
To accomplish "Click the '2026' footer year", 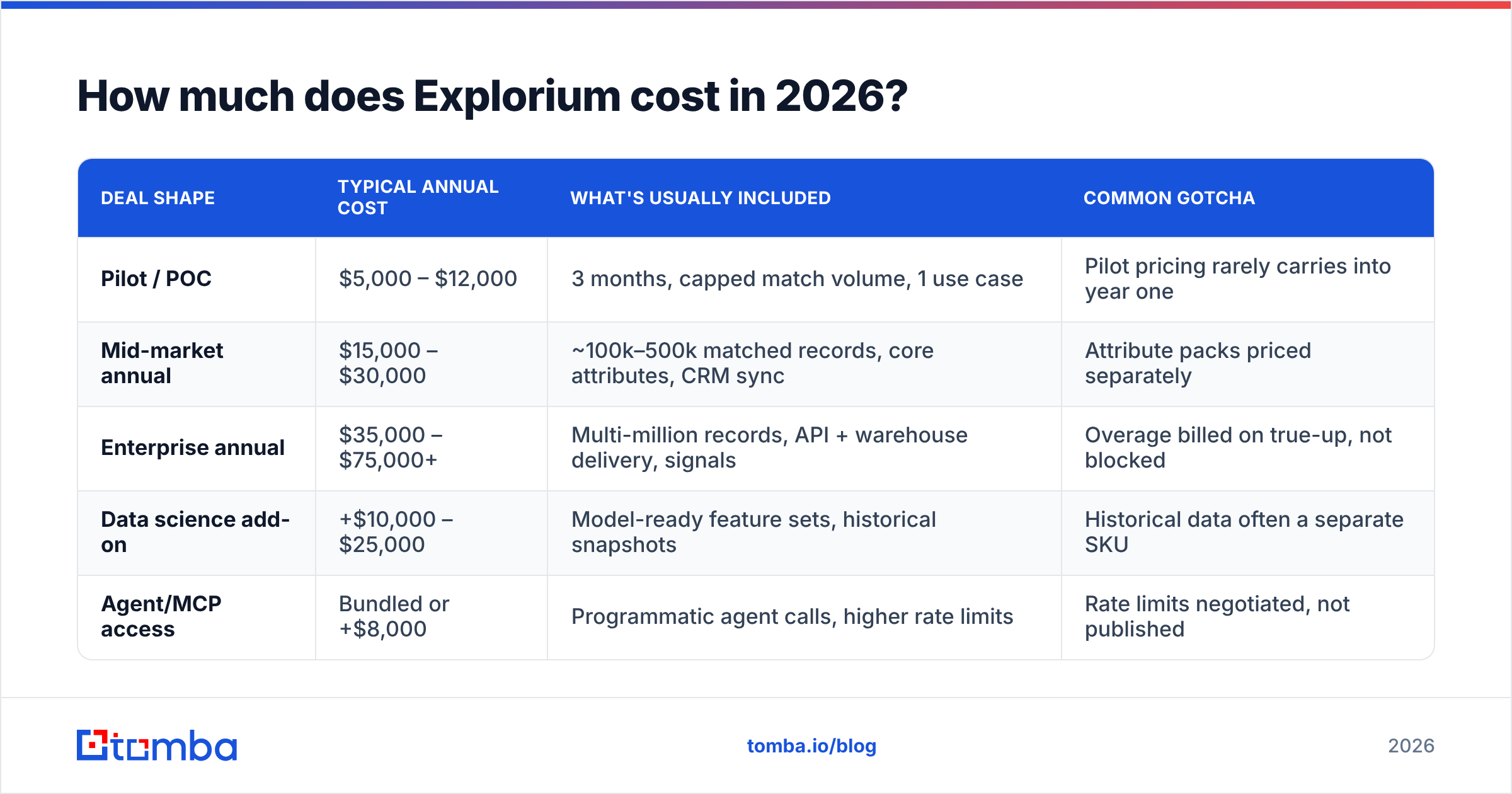I will 1411,746.
